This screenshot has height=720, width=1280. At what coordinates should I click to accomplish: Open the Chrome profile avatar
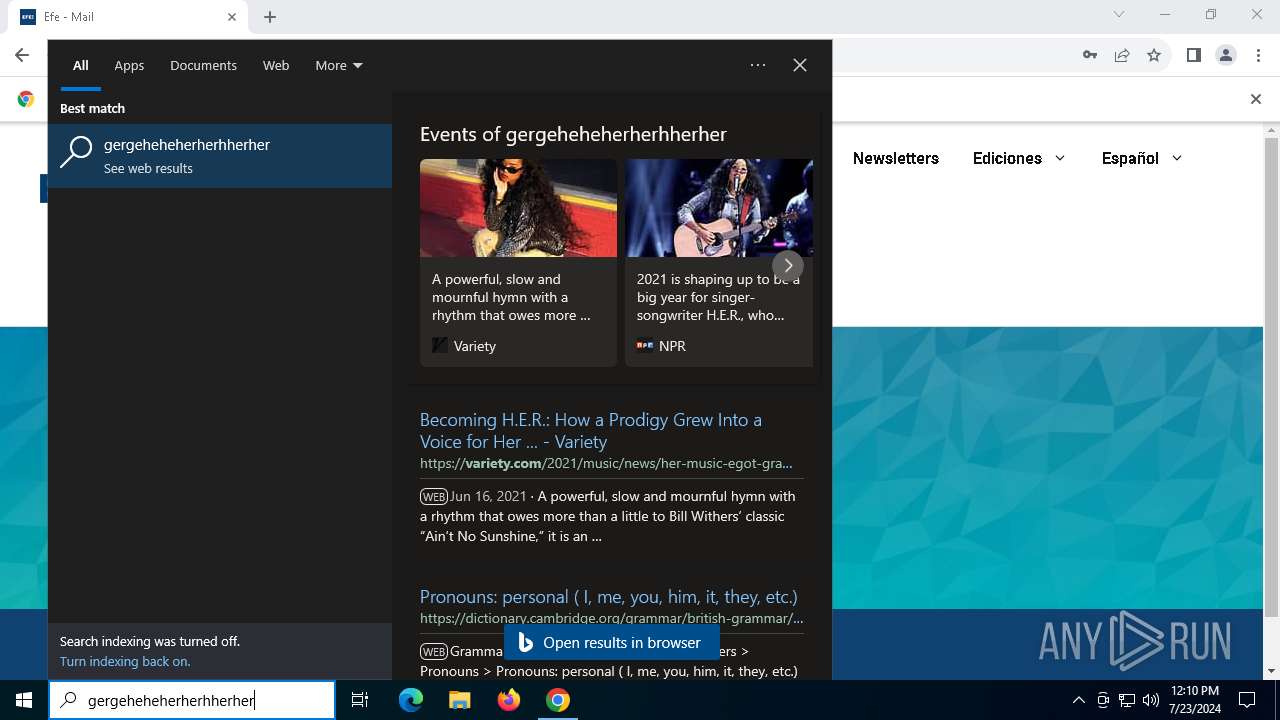pyautogui.click(x=1226, y=55)
